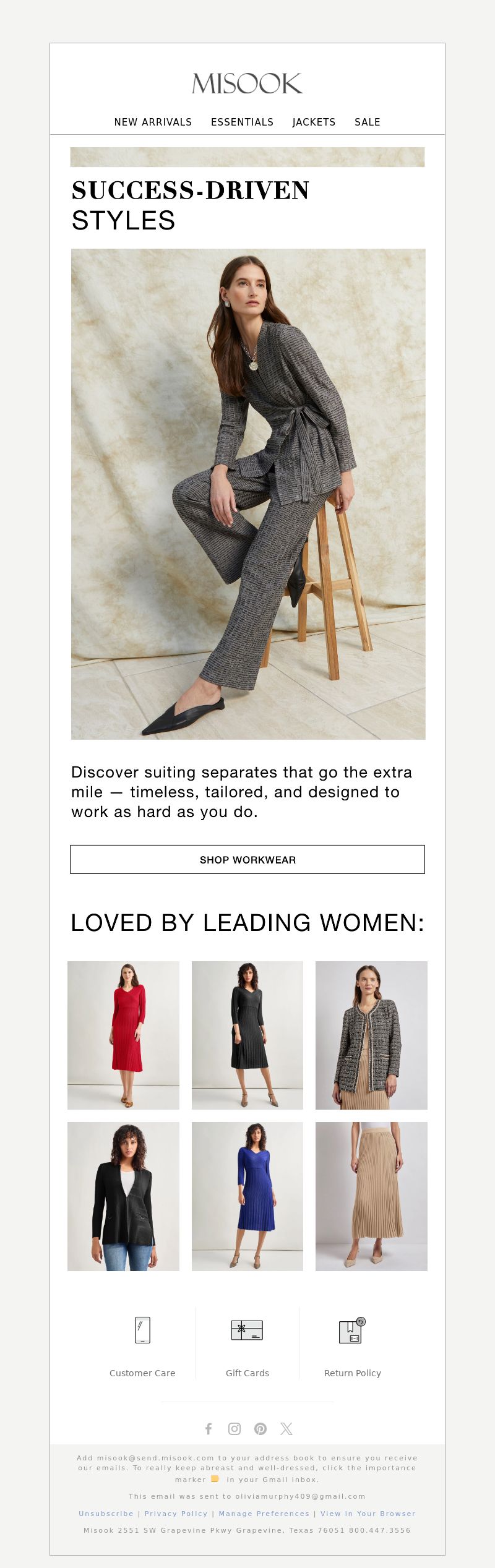Select the red dress thumbnail

[x=123, y=1035]
